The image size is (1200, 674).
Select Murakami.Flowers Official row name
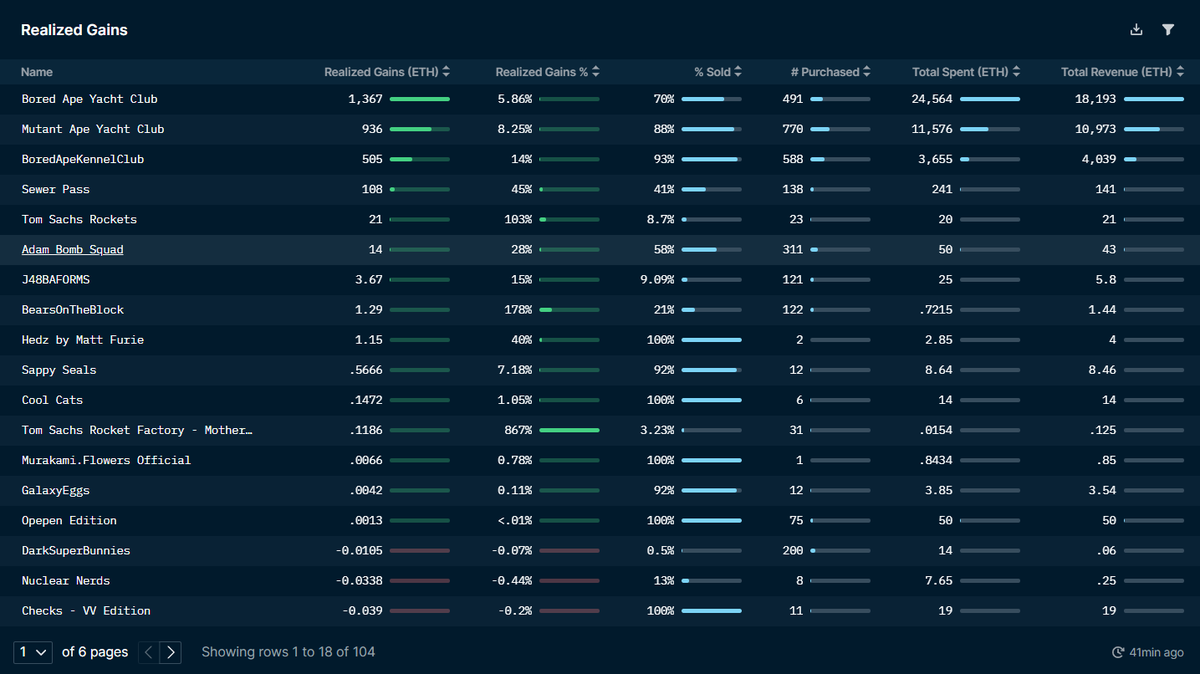coord(106,460)
